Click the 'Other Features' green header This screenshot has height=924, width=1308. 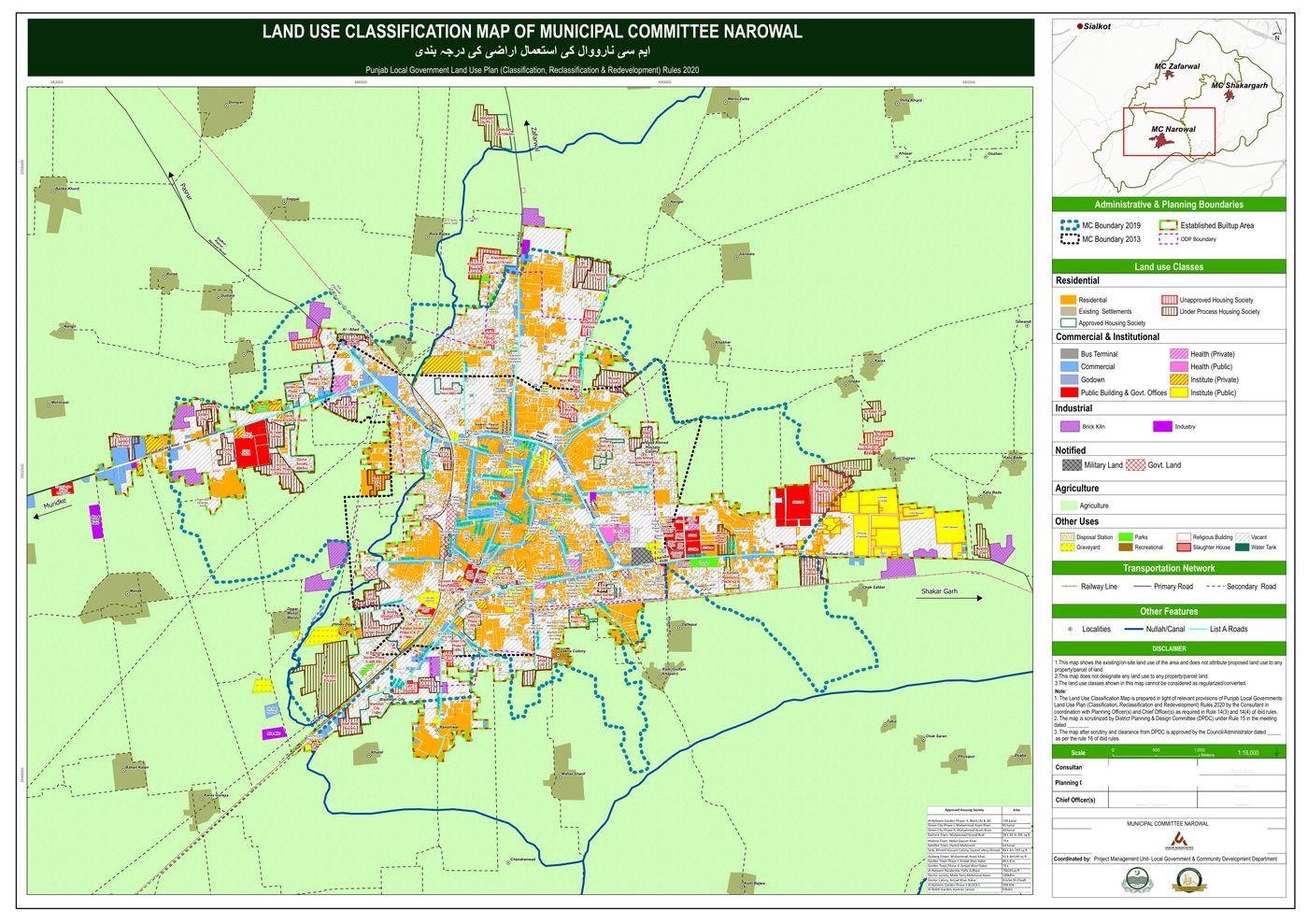[x=1169, y=611]
